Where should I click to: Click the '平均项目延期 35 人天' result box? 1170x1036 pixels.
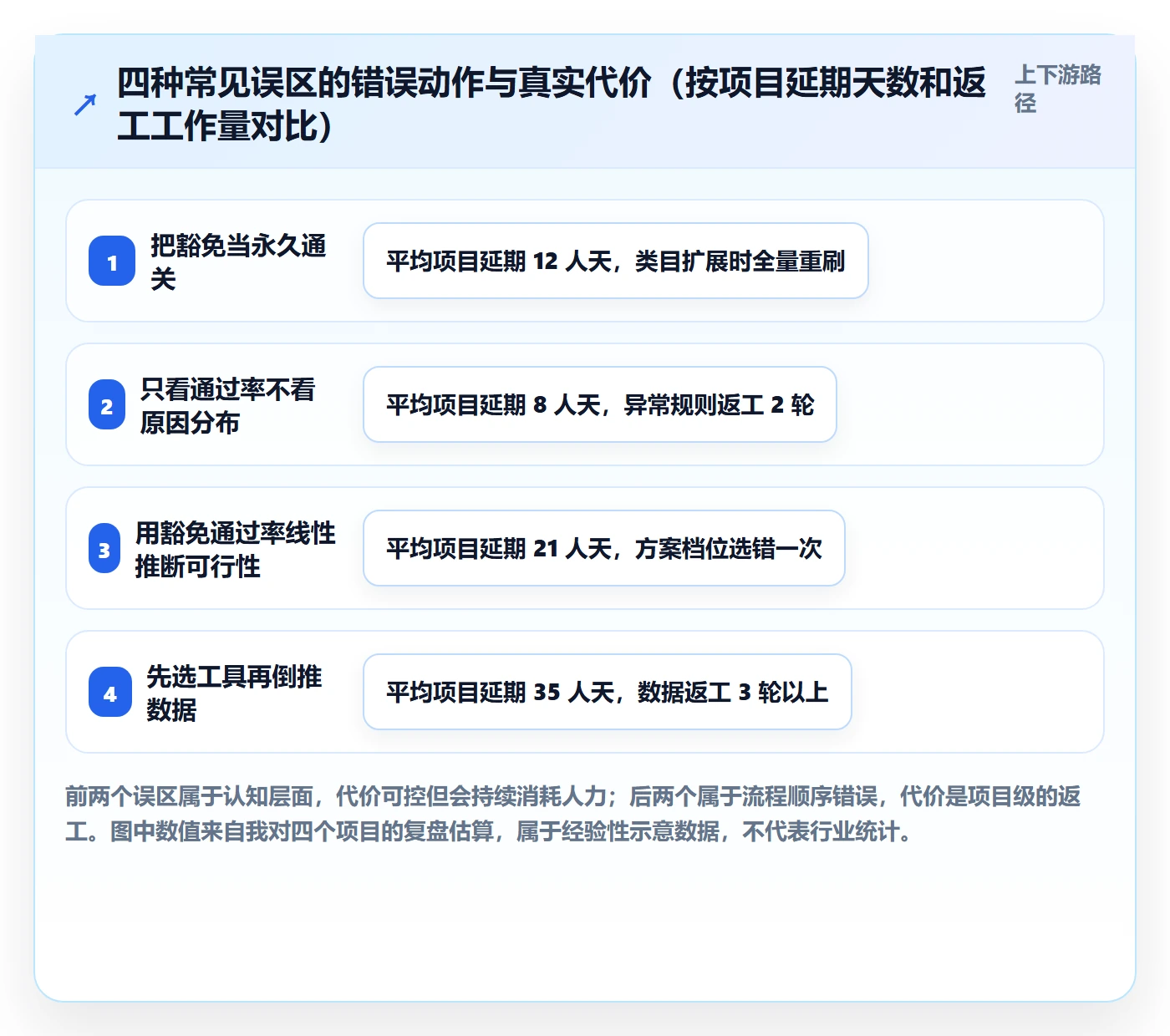pos(608,692)
